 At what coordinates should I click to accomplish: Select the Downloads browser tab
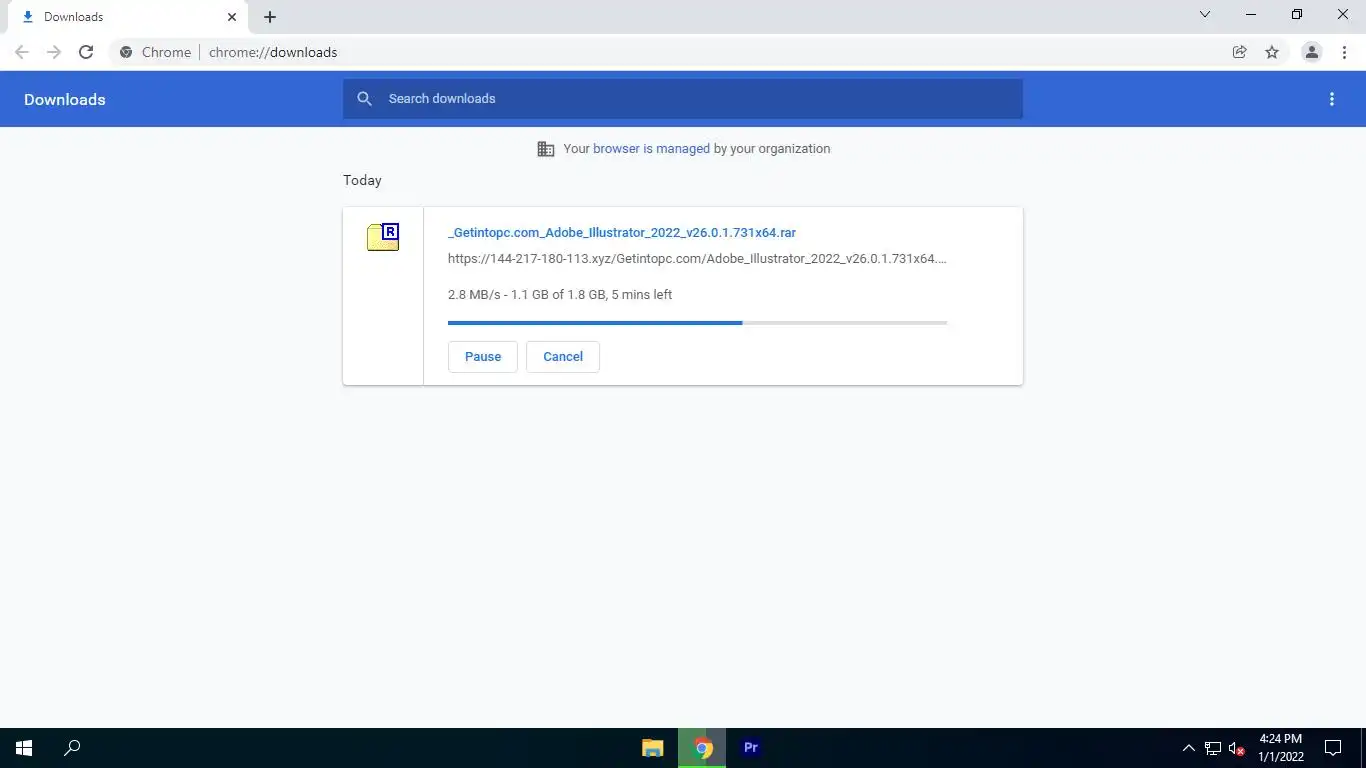(126, 18)
